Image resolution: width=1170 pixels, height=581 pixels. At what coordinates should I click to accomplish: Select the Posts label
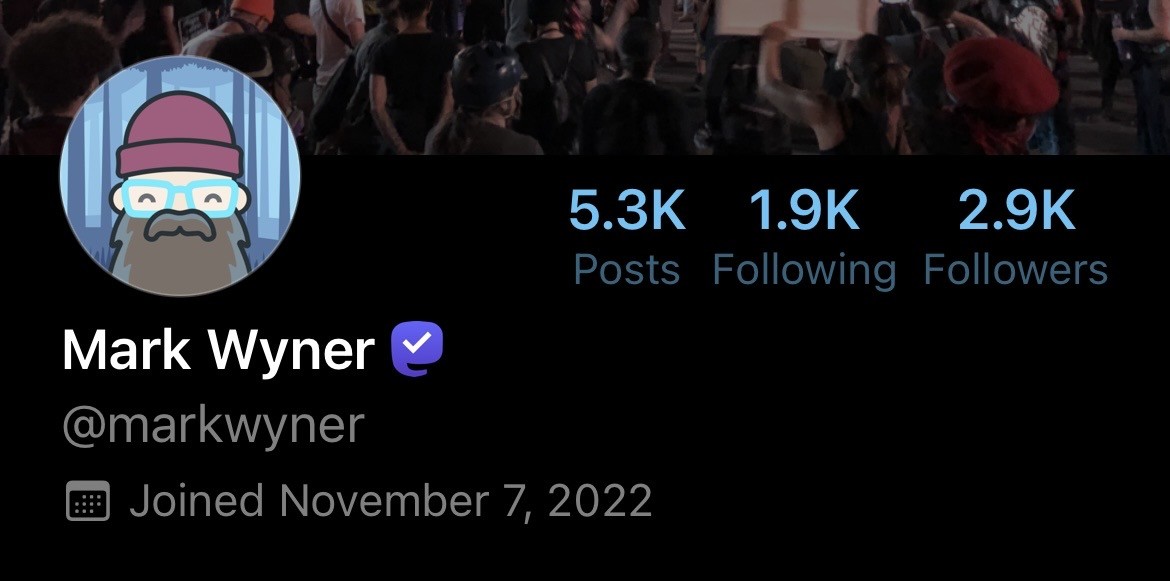(627, 270)
